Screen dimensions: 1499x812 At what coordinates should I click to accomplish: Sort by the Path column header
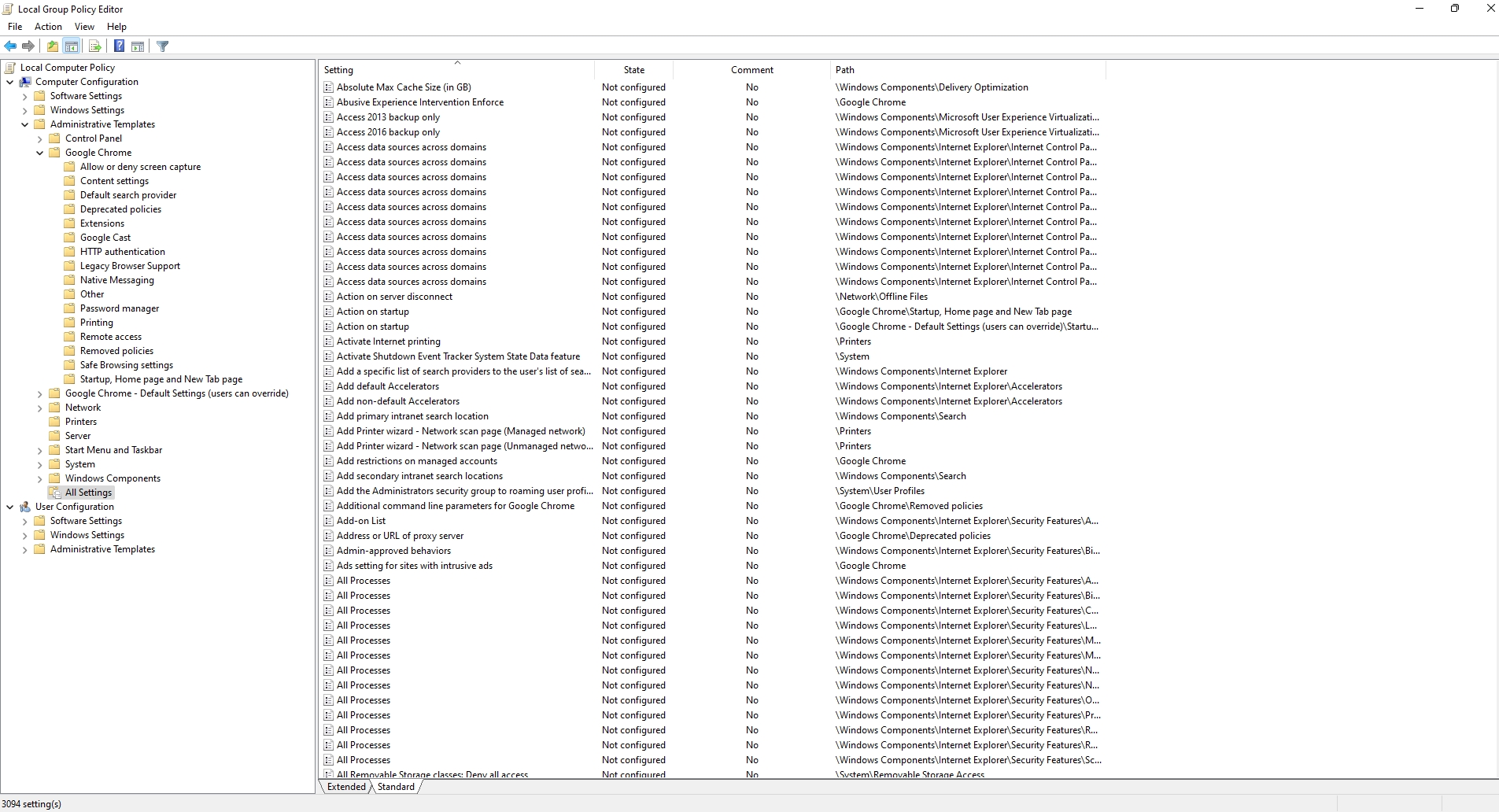pyautogui.click(x=968, y=70)
